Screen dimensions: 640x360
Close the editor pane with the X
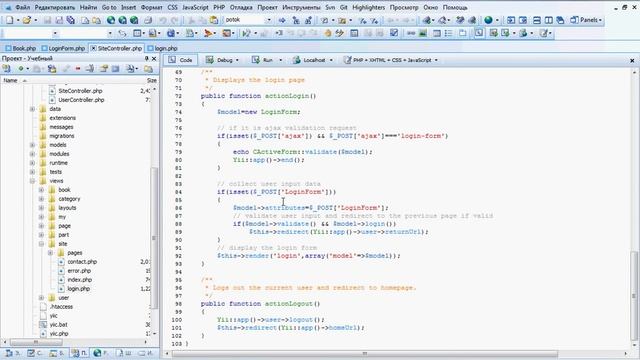[x=632, y=60]
